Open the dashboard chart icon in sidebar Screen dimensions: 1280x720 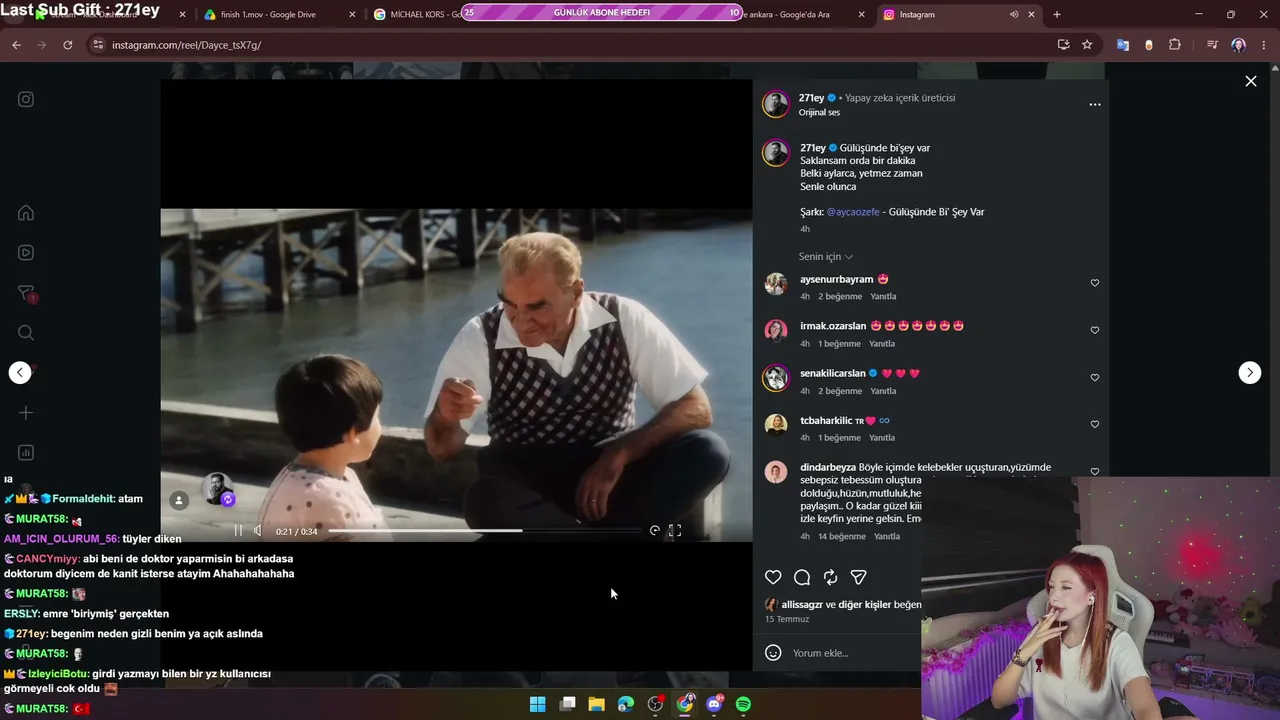tap(26, 453)
